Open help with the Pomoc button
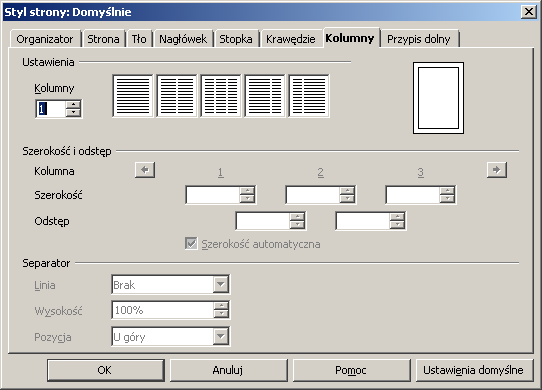 tap(351, 370)
